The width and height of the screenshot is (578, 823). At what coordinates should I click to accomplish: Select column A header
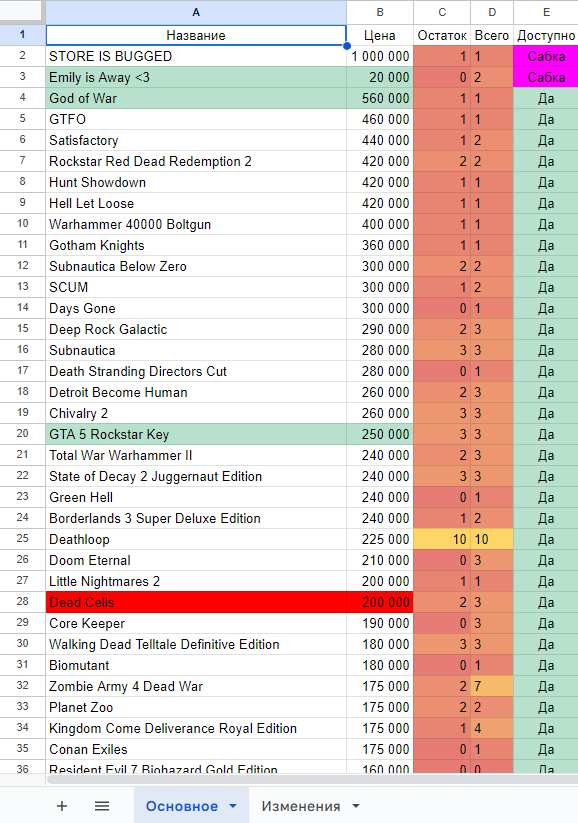pyautogui.click(x=196, y=12)
